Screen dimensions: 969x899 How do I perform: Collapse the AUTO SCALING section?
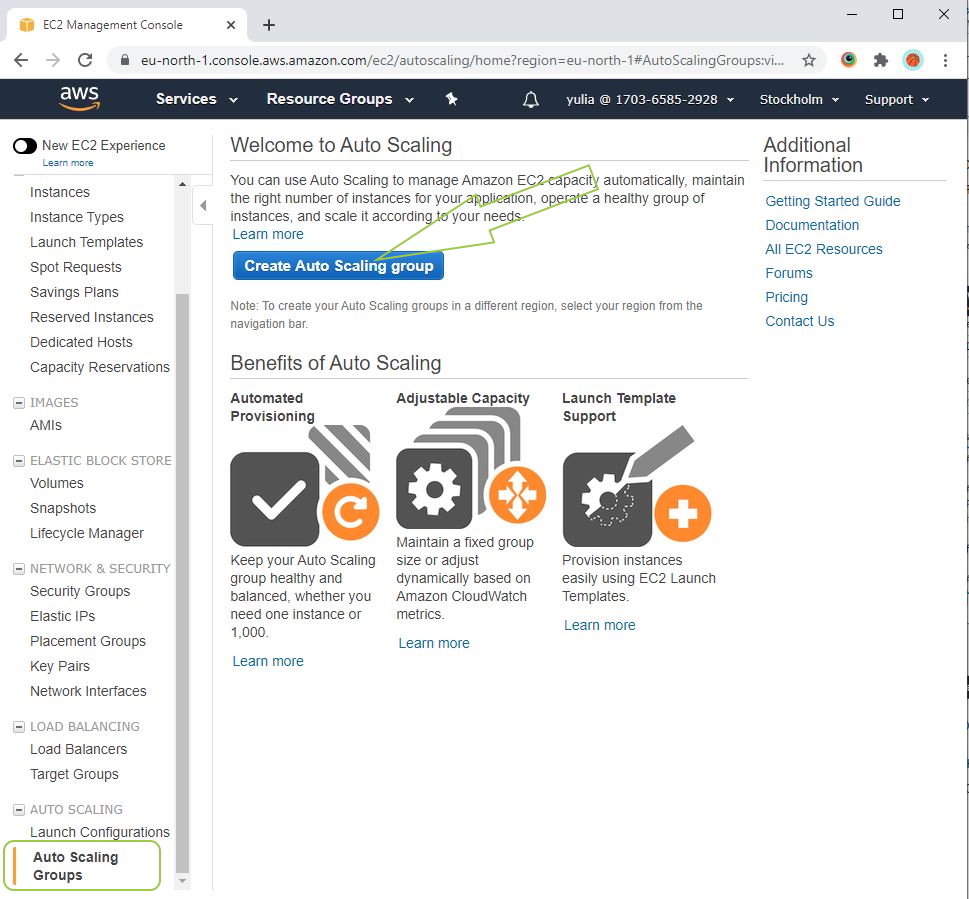pyautogui.click(x=19, y=810)
